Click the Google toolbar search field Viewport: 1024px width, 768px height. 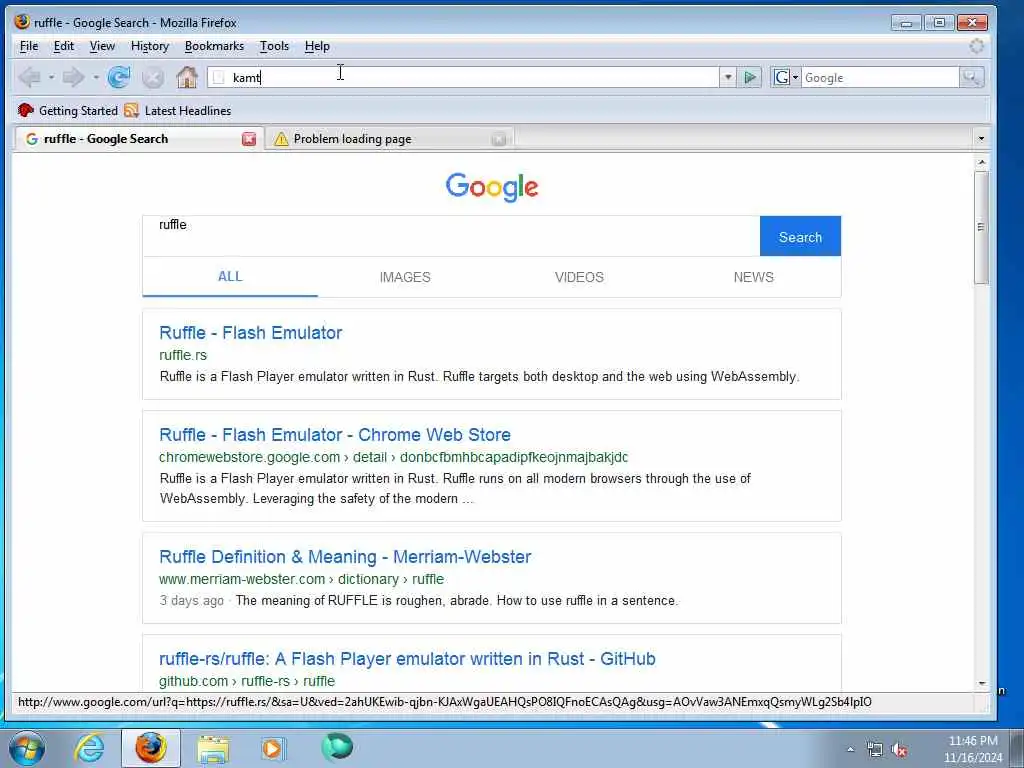tap(880, 78)
